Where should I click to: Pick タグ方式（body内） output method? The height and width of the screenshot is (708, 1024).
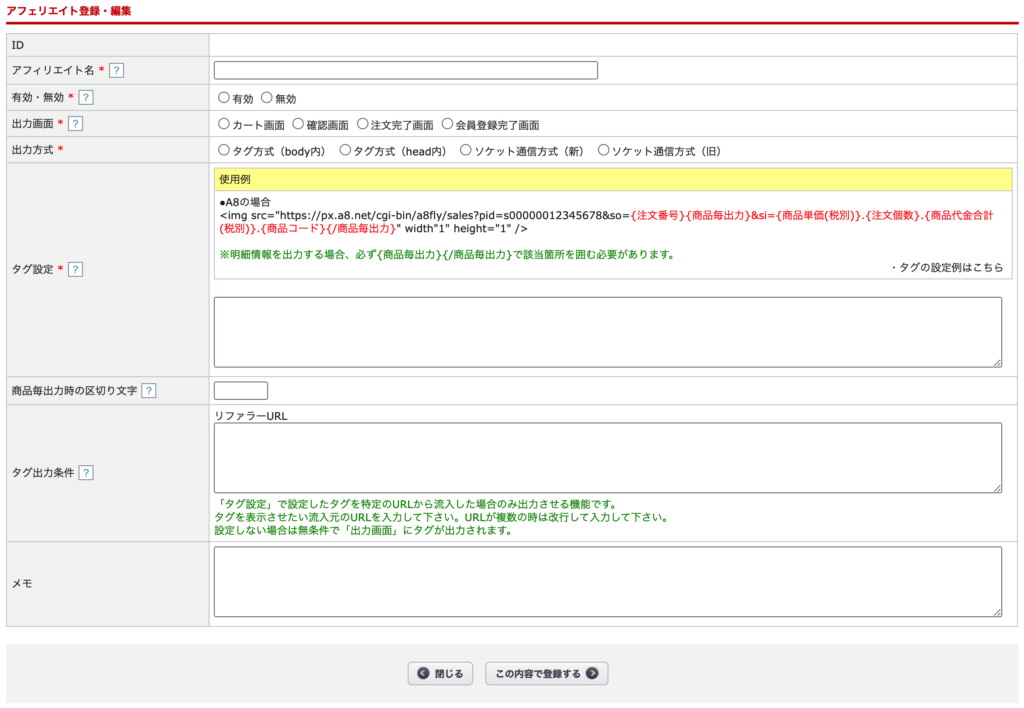point(224,150)
